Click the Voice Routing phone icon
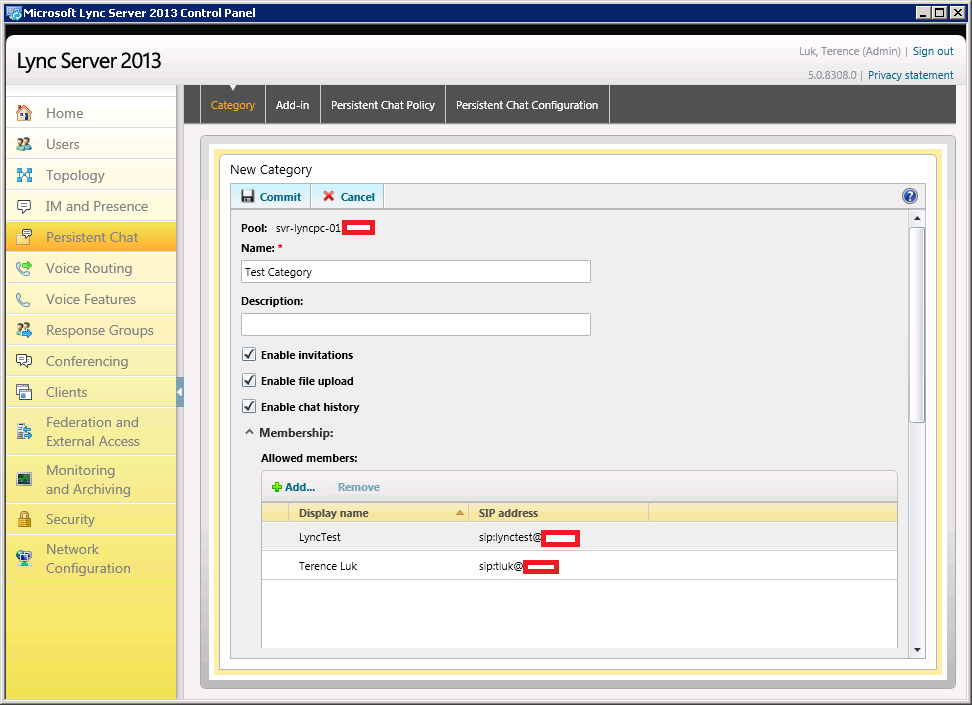This screenshot has height=705, width=972. [24, 268]
